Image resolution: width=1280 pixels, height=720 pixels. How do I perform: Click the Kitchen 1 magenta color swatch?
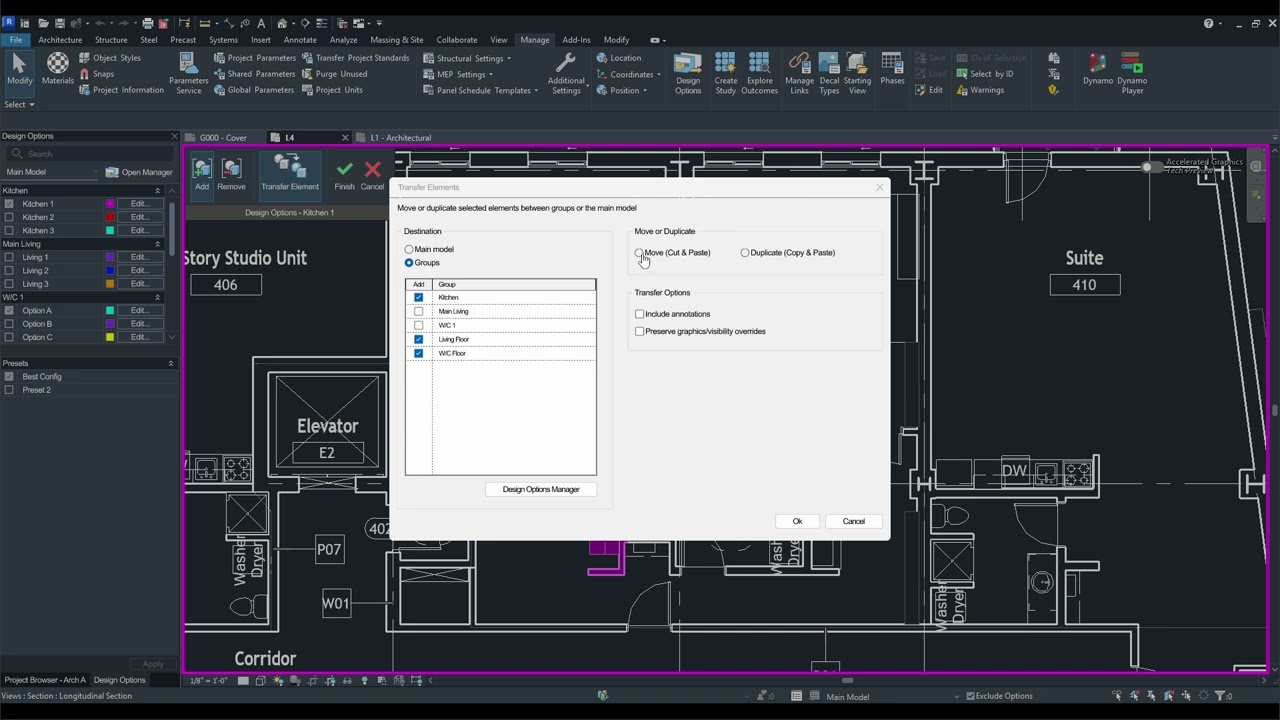(x=110, y=204)
